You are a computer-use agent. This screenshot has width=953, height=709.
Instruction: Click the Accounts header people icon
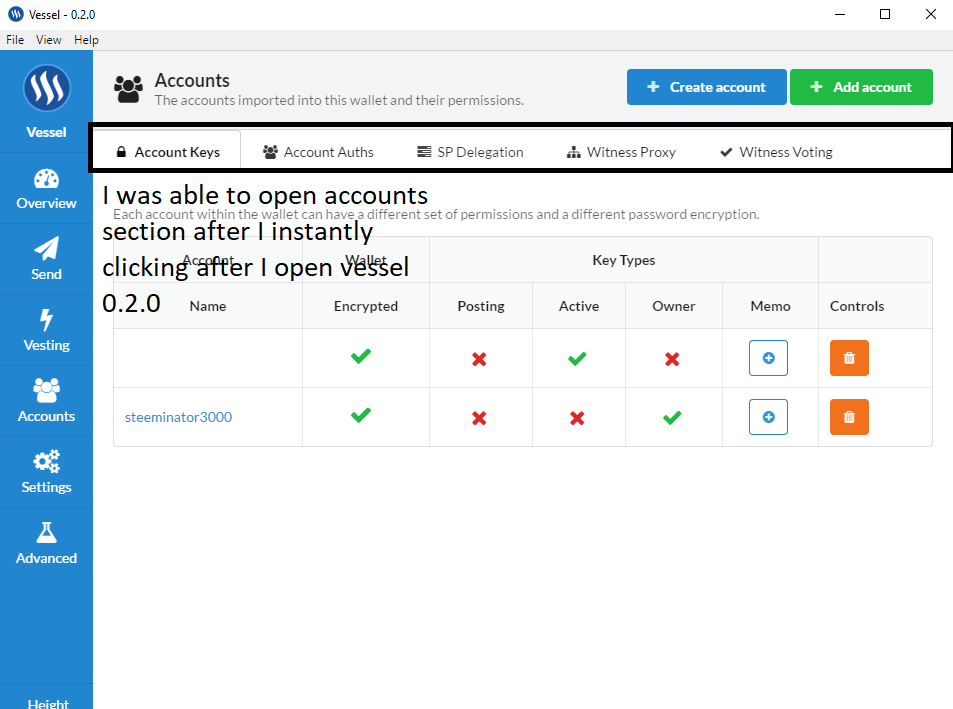click(x=128, y=89)
